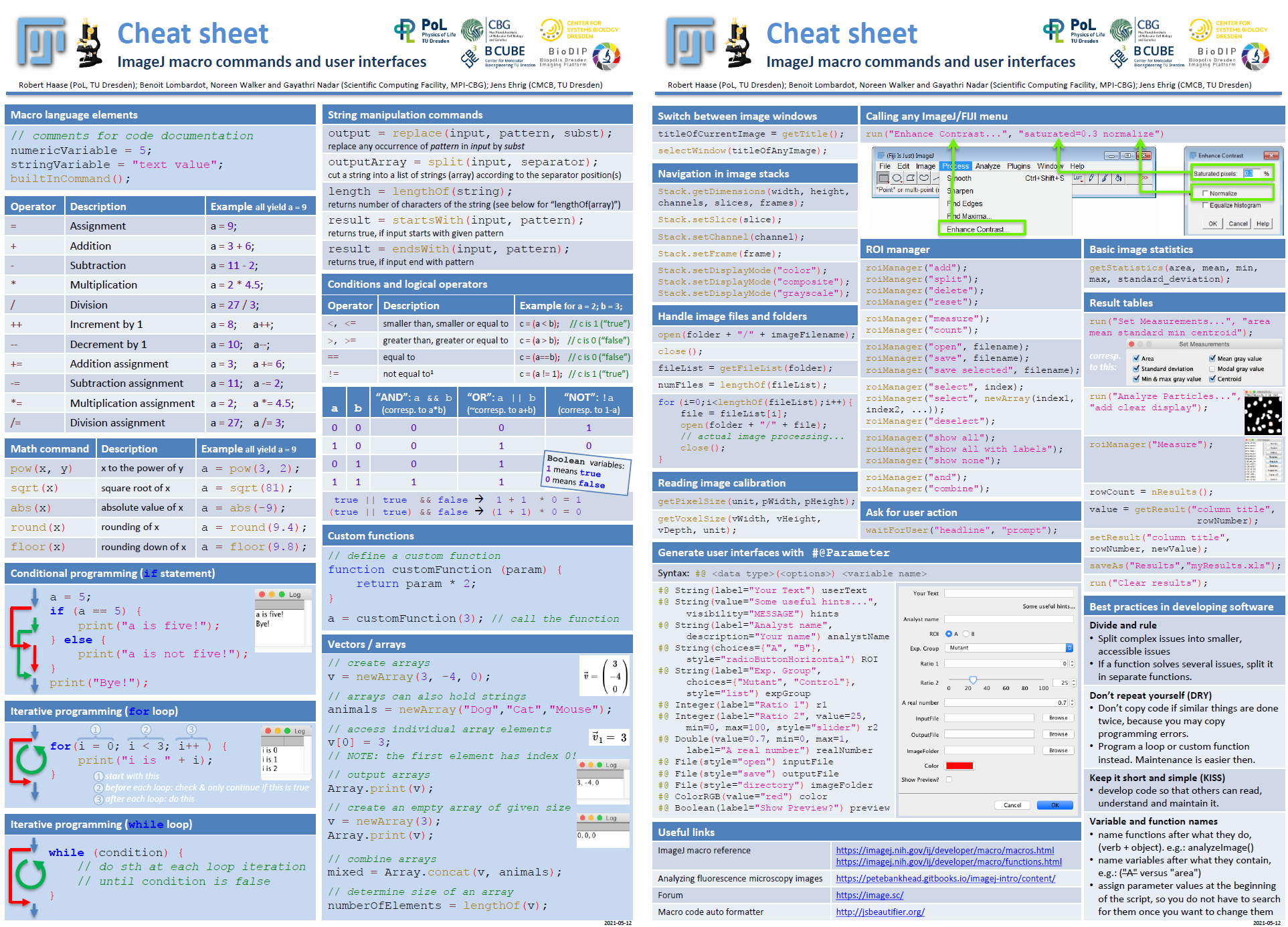1288x927 pixels.
Task: Select the Rectangle selection tool in ImageJ toolbar
Action: click(883, 178)
